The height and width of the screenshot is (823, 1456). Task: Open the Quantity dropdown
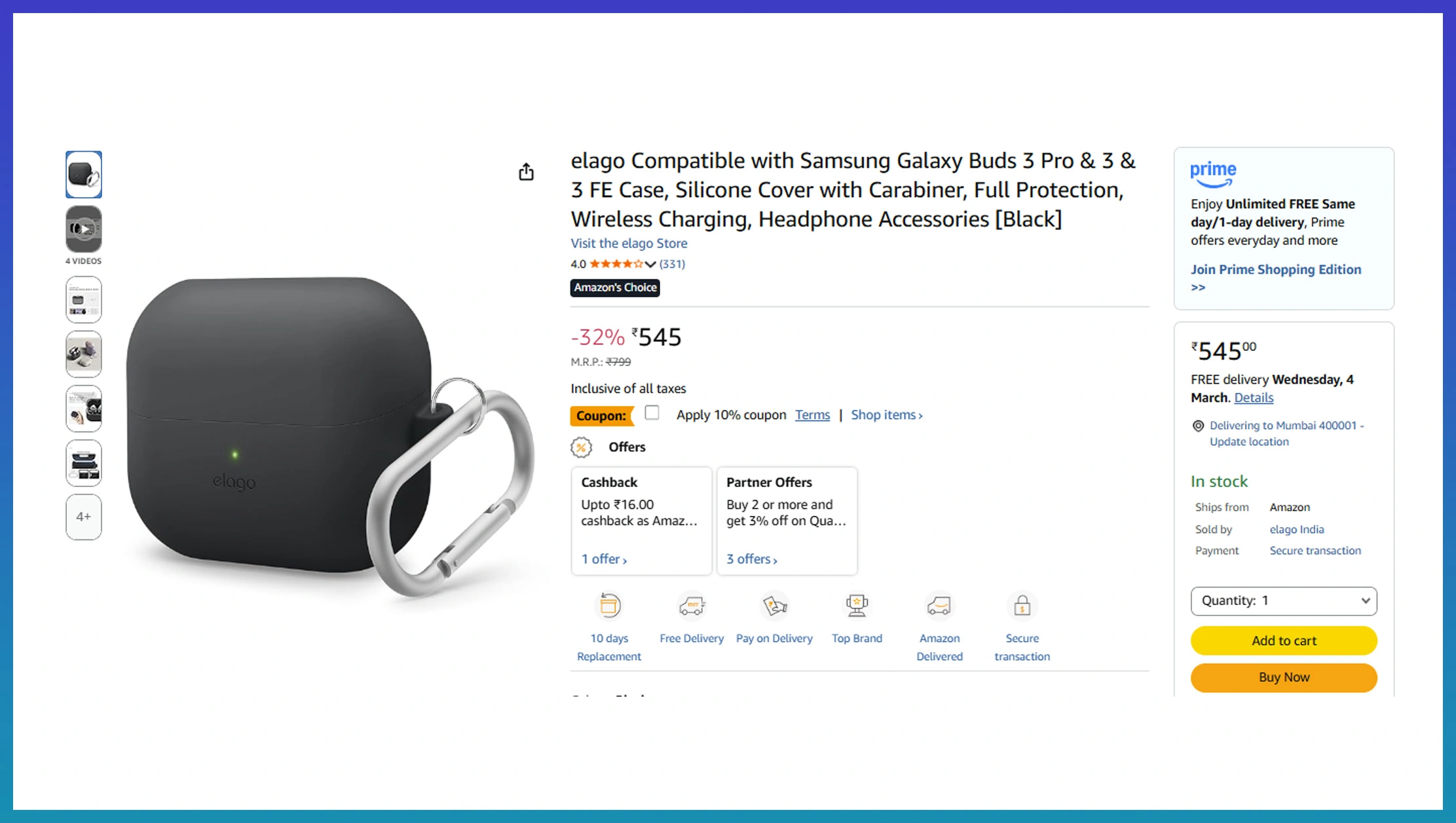point(1283,601)
